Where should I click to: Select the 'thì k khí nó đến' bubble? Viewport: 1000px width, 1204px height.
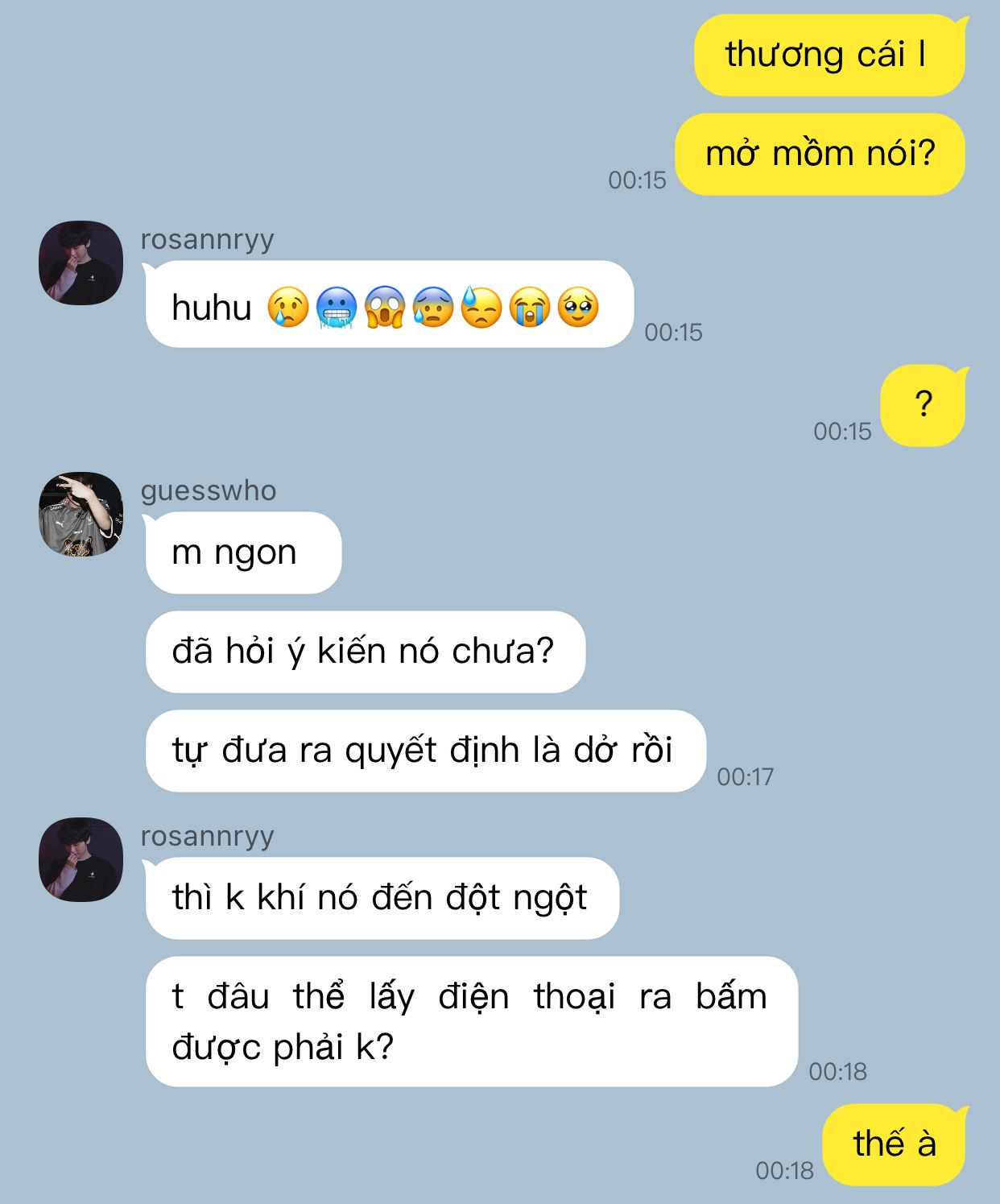(x=382, y=898)
